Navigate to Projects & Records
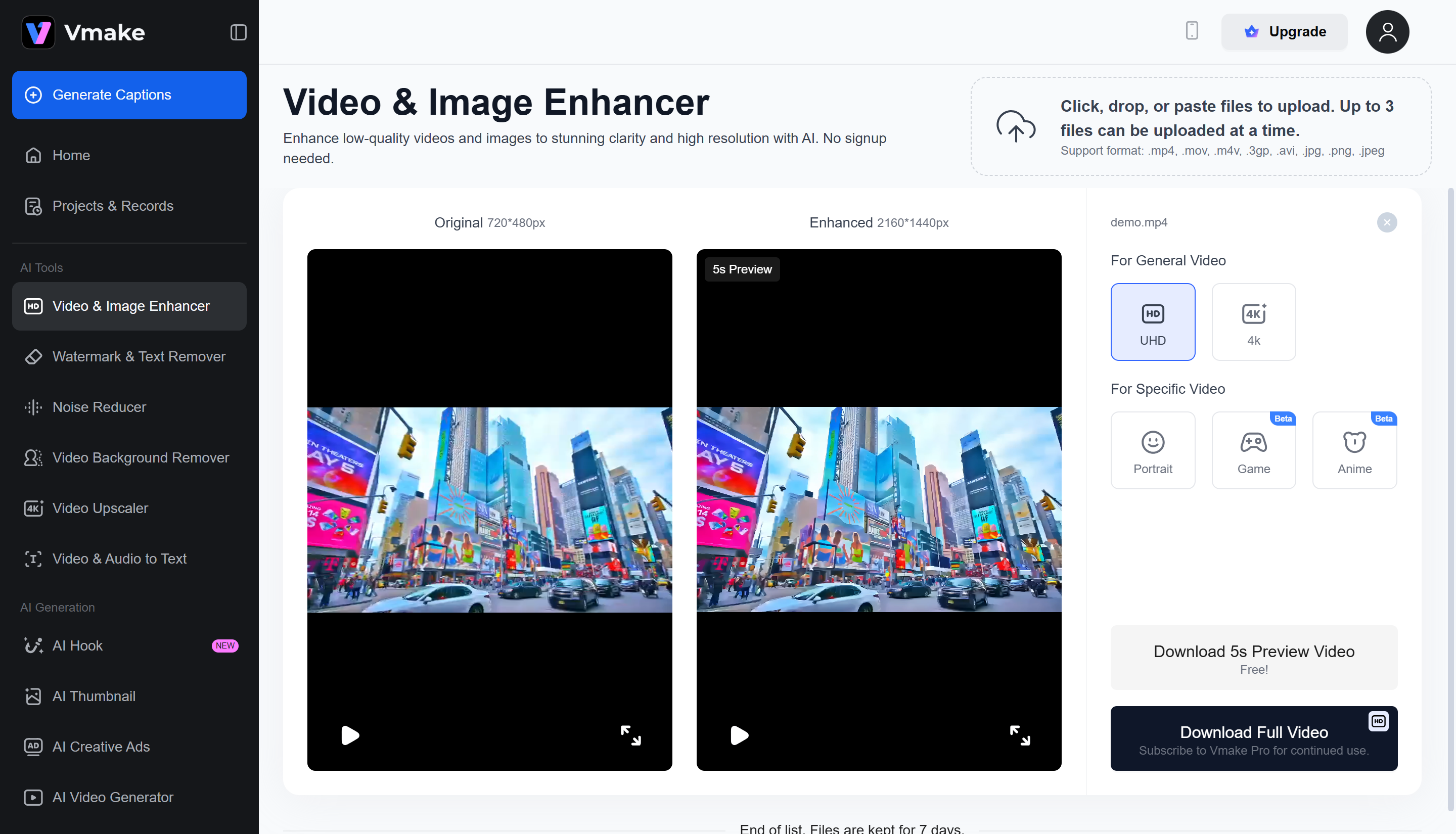Image resolution: width=1456 pixels, height=834 pixels. [112, 206]
